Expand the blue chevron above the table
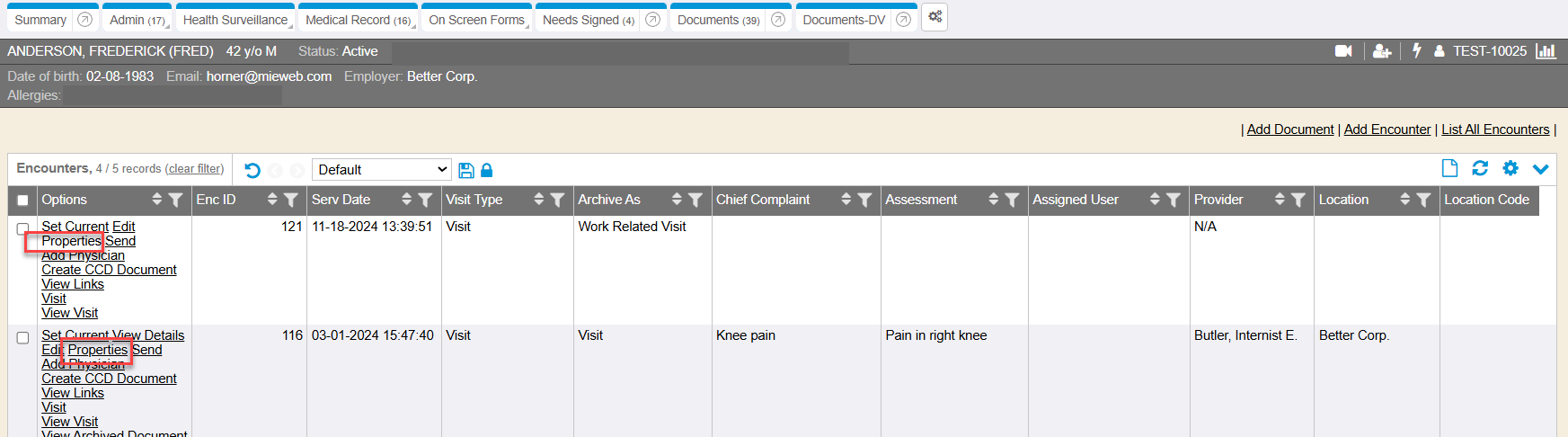 (x=1541, y=169)
